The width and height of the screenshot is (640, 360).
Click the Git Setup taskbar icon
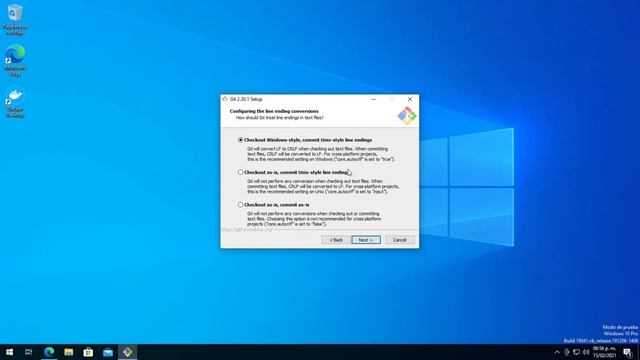[x=127, y=352]
